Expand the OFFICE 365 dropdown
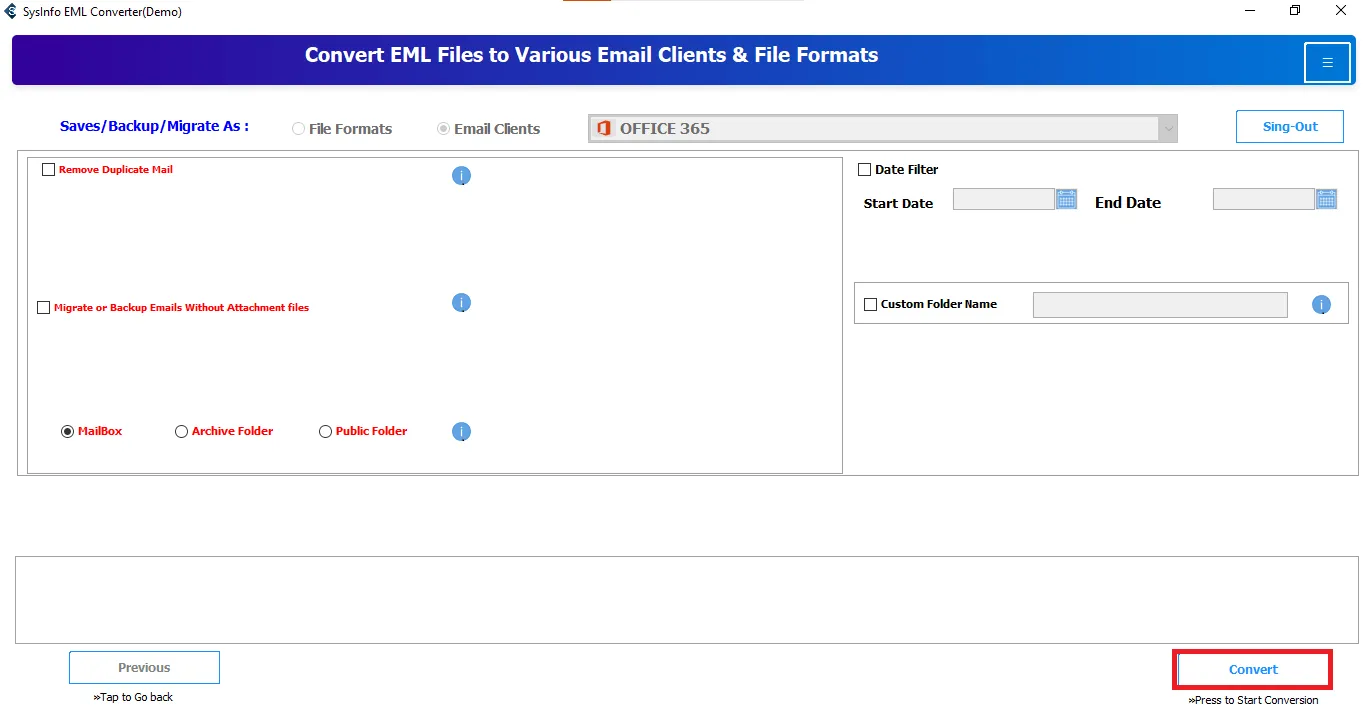Screen dimensions: 1366x726 coord(1167,129)
